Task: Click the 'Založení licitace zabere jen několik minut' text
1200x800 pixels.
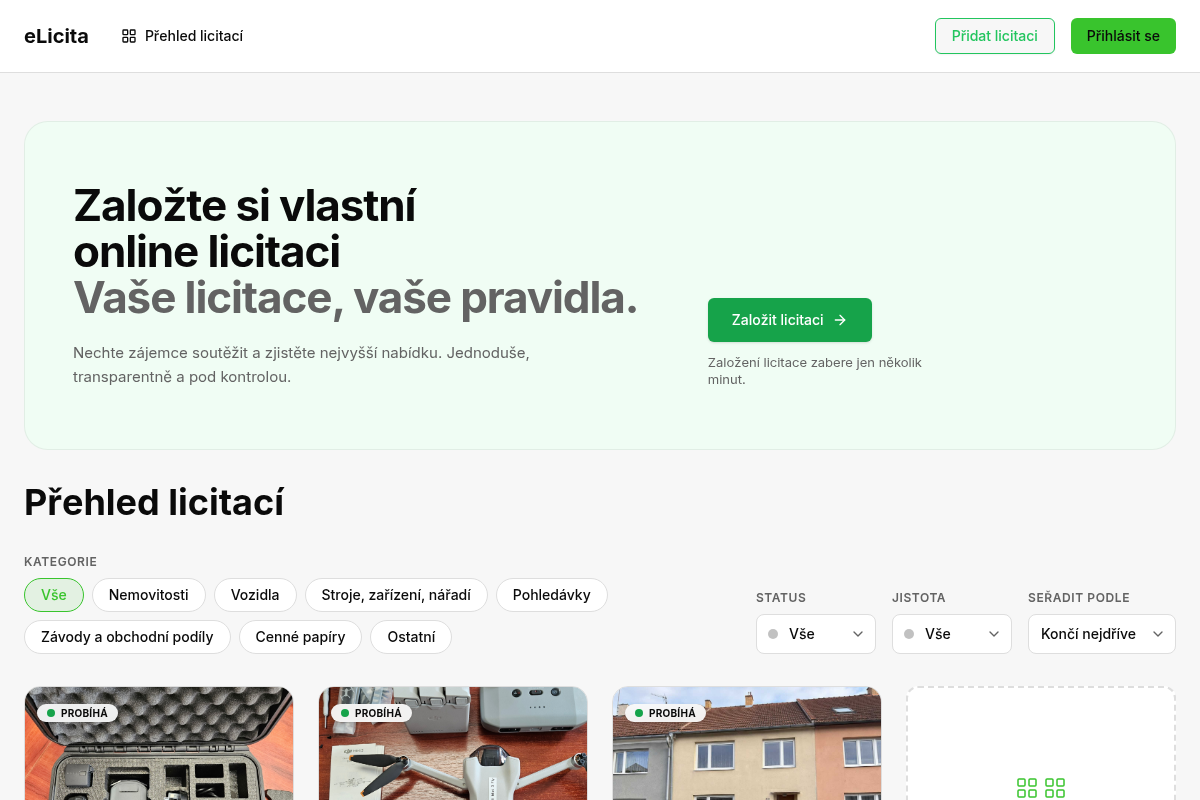Action: [815, 371]
